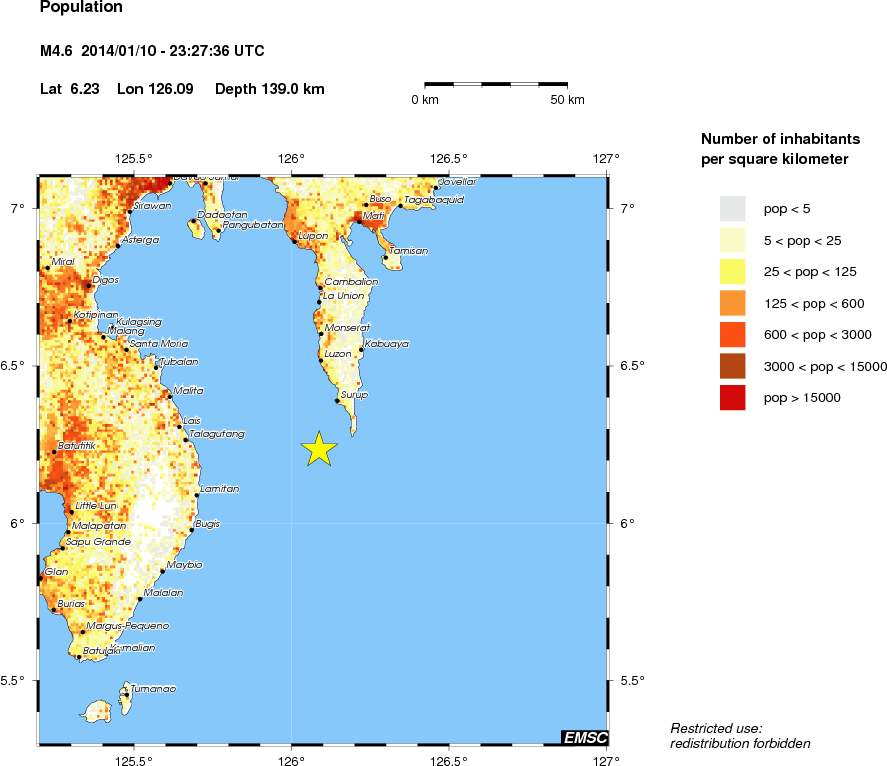Click the Tumanao island marker dot
Image resolution: width=887 pixels, height=766 pixels.
pos(126,694)
